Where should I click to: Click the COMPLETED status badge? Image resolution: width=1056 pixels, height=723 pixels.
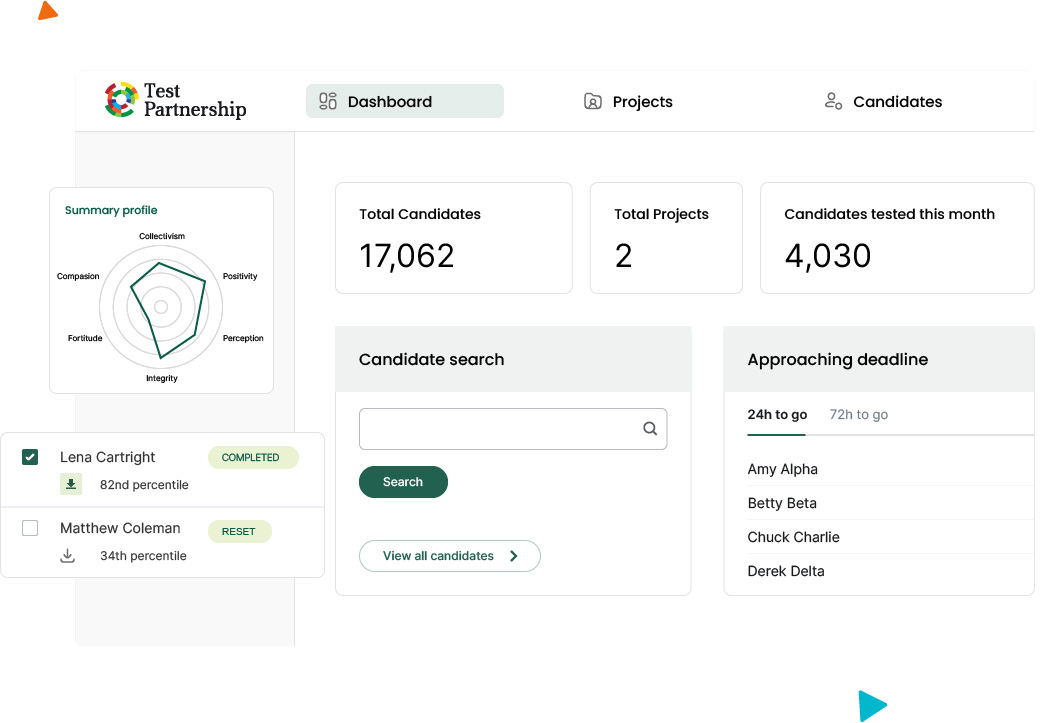(x=251, y=457)
